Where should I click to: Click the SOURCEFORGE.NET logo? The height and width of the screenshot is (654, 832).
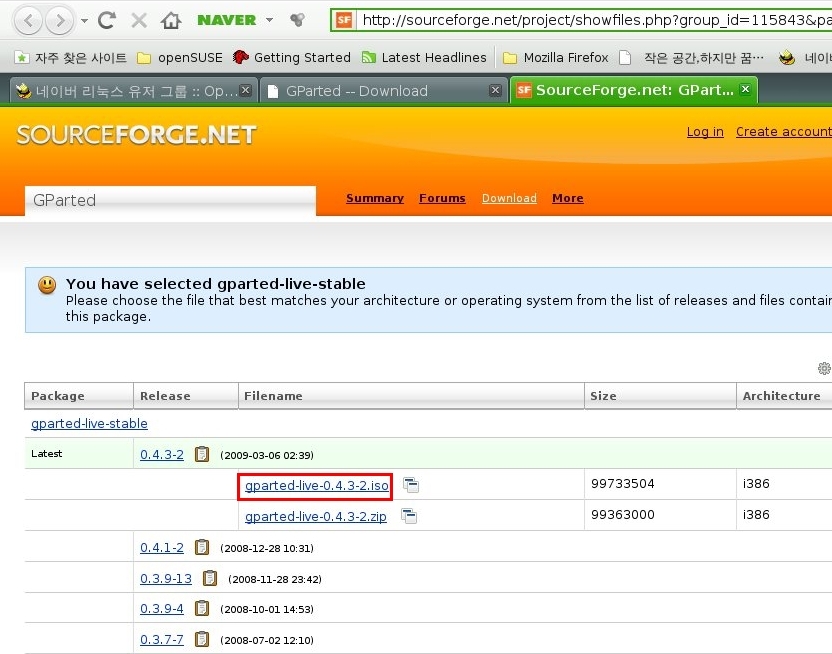coord(136,135)
